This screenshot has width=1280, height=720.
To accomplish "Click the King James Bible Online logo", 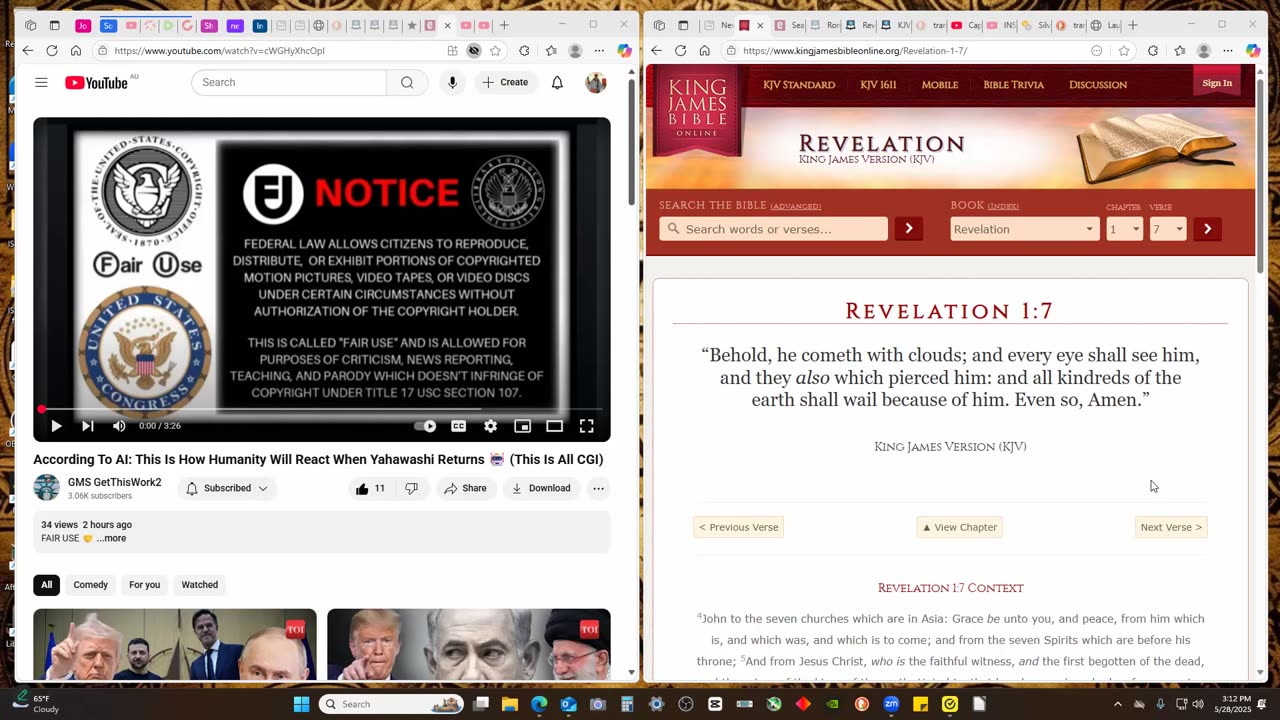I will tap(698, 110).
